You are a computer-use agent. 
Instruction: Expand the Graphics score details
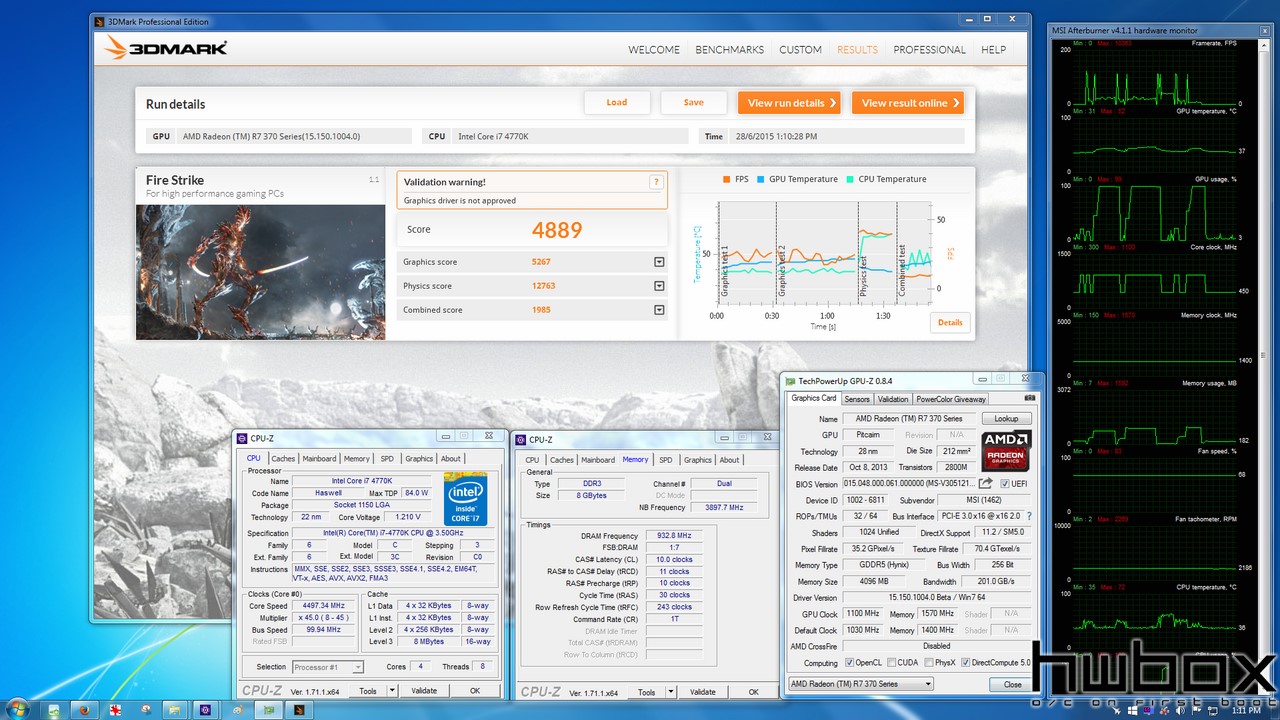659,262
